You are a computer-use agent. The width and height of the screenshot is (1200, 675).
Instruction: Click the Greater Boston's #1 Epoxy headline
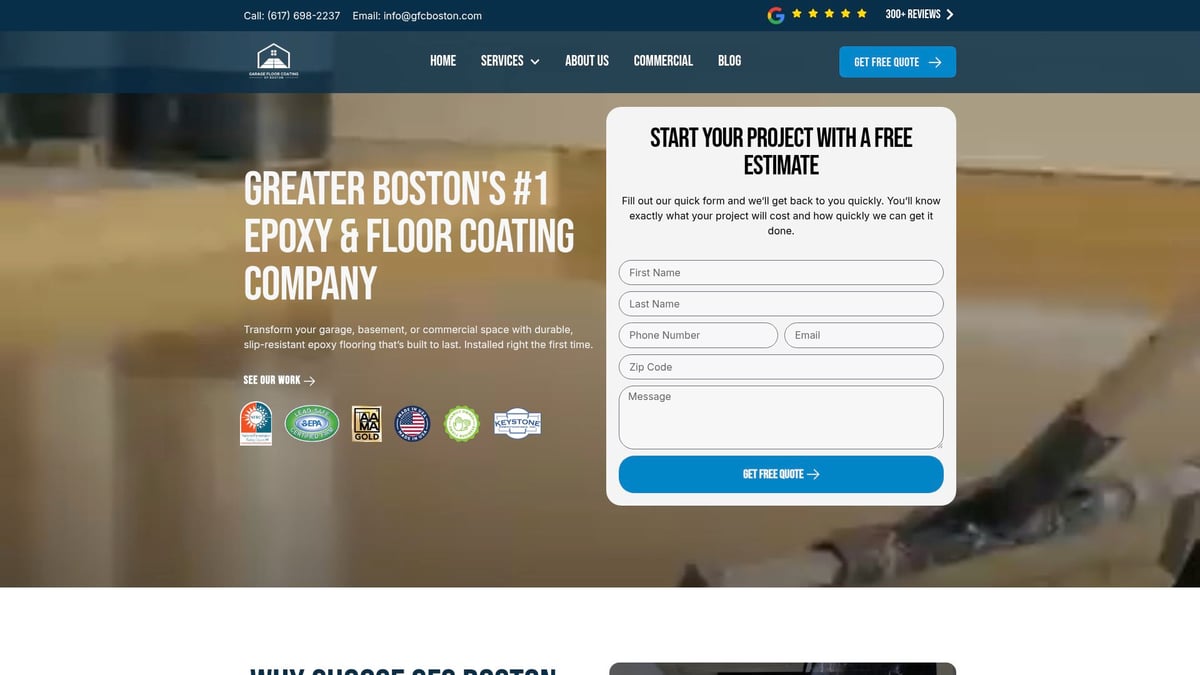coord(409,236)
